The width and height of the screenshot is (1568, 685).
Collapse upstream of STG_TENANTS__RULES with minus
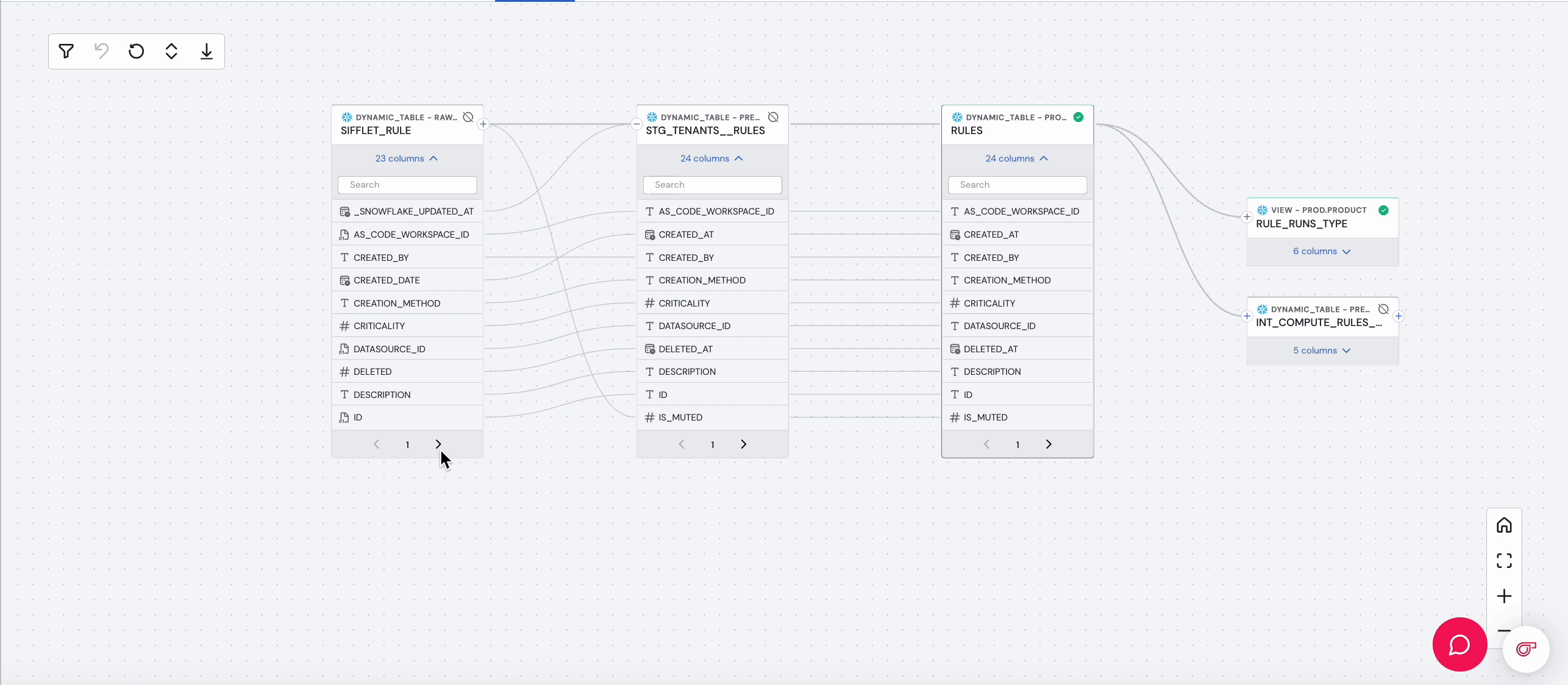[636, 124]
